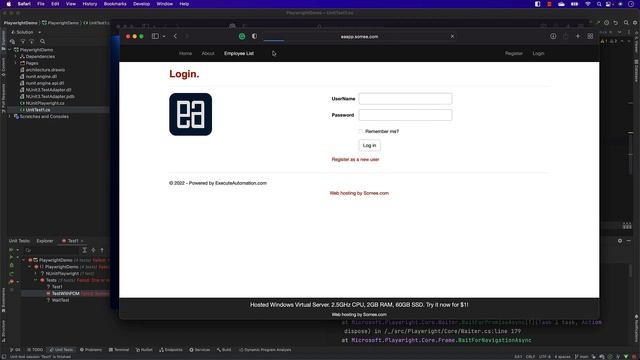Image resolution: width=640 pixels, height=360 pixels.
Task: Click the privacy shield icon in Safari
Action: point(254,36)
